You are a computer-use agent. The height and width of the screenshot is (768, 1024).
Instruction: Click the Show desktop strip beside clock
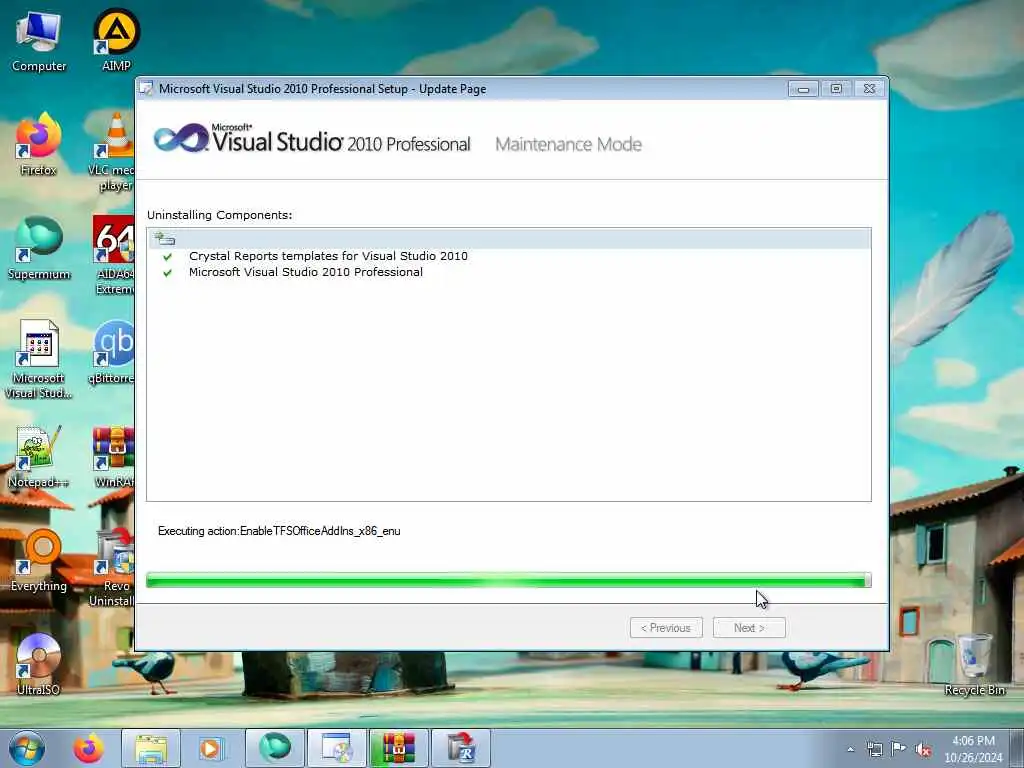[1018, 748]
